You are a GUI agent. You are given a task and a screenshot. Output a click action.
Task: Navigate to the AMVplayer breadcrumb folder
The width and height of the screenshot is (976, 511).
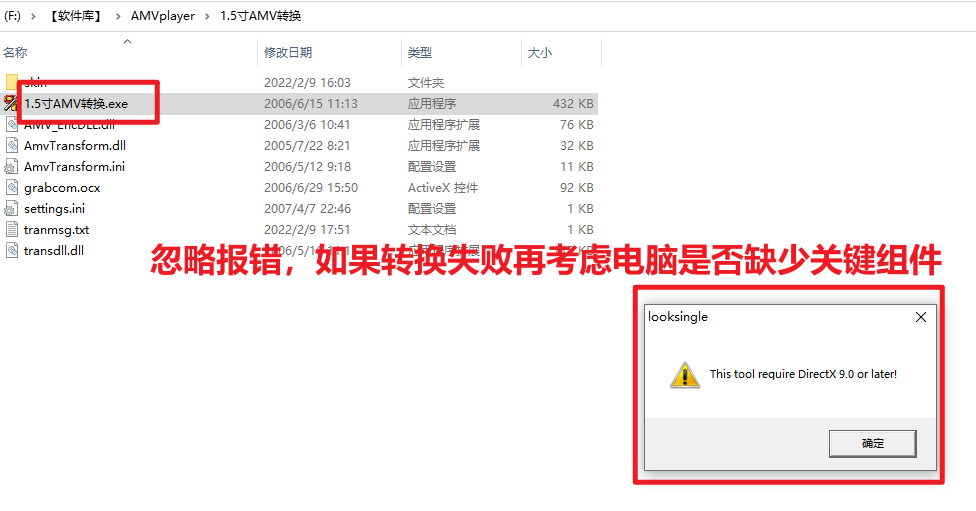pos(162,16)
